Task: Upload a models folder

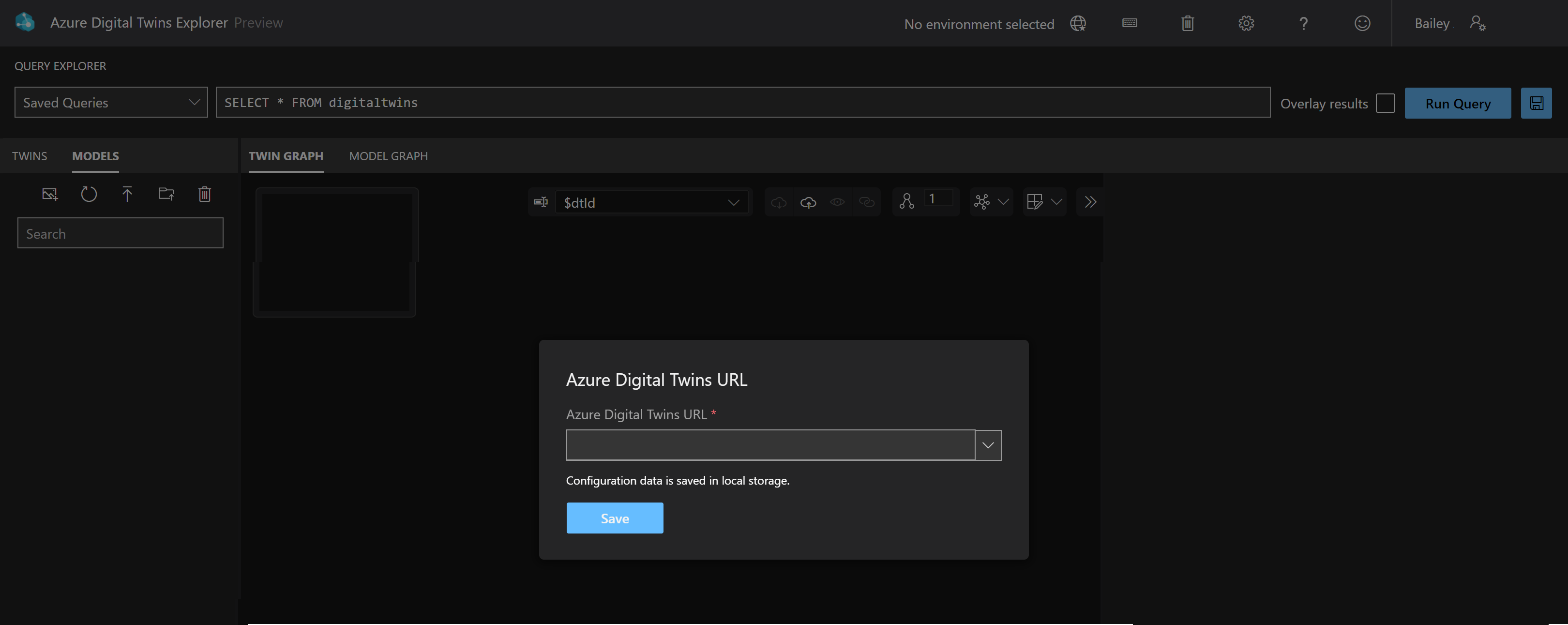Action: (166, 194)
